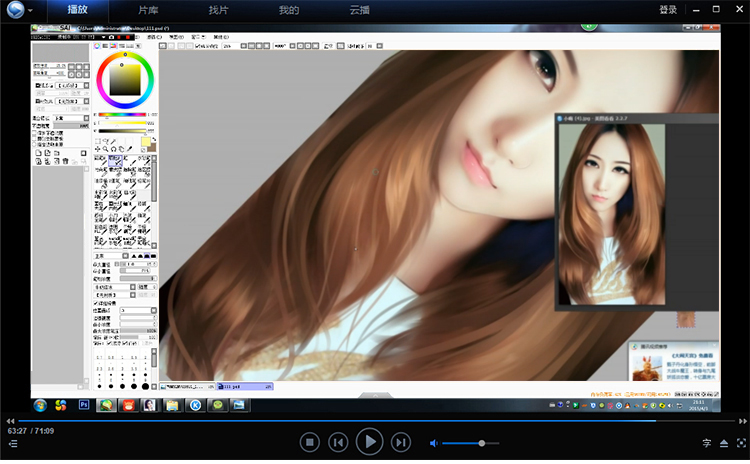The width and height of the screenshot is (750, 464).
Task: Open the blue K music app on taskbar
Action: (x=195, y=405)
